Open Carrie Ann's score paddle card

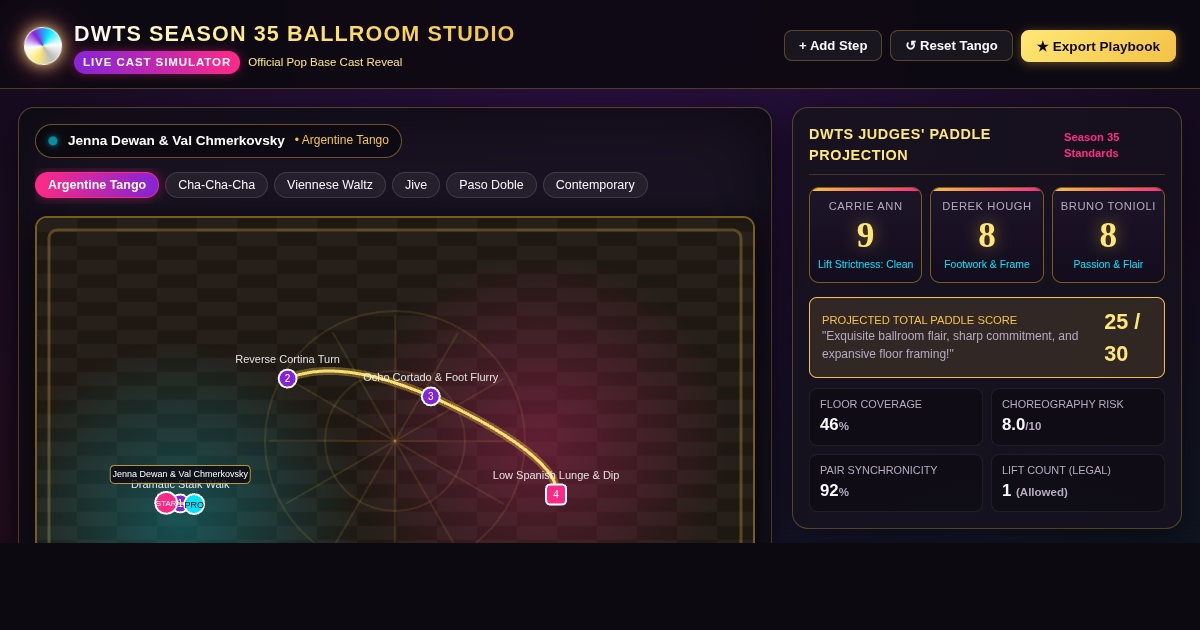(x=865, y=235)
